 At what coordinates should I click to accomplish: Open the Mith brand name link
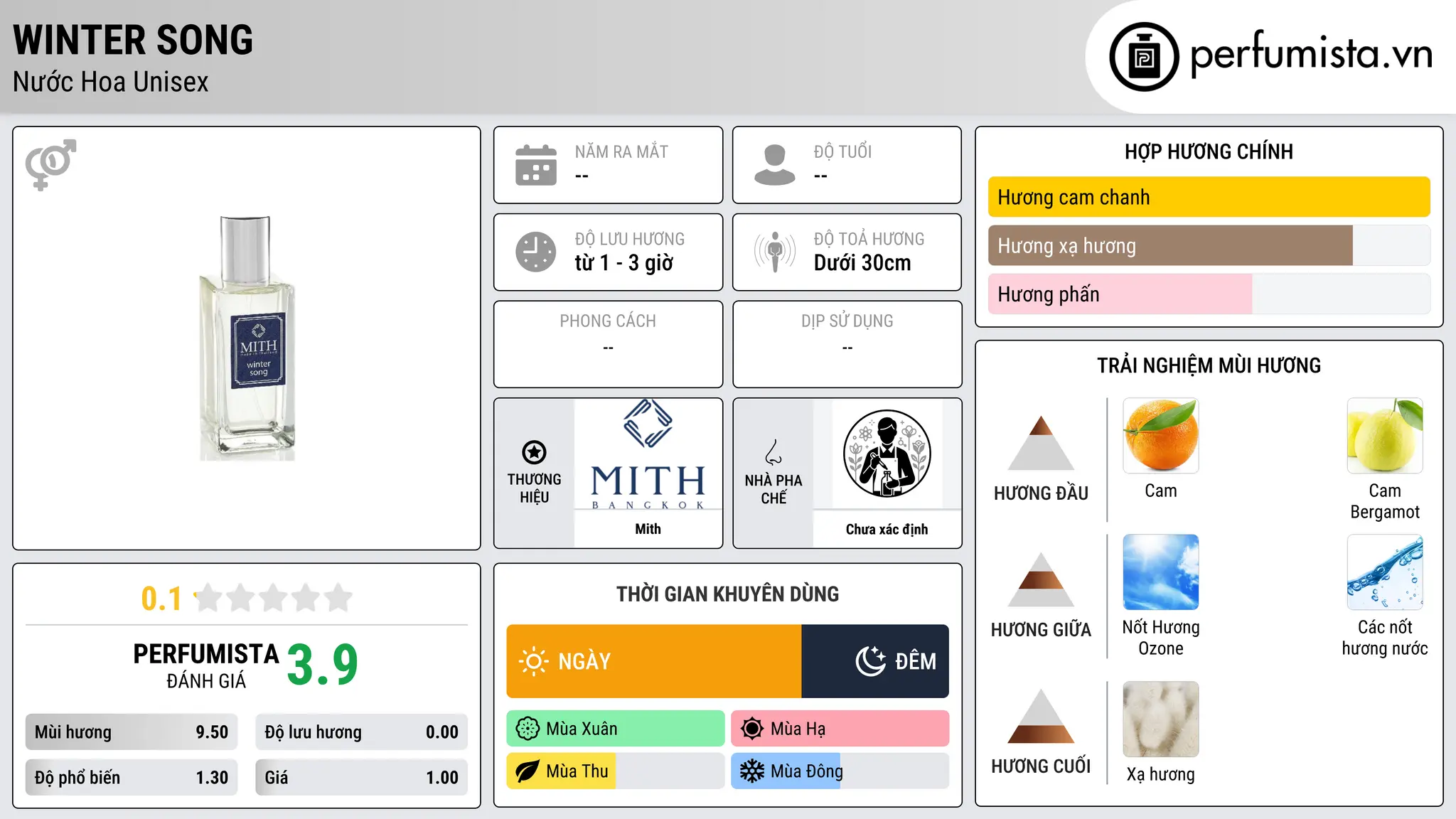(x=648, y=529)
